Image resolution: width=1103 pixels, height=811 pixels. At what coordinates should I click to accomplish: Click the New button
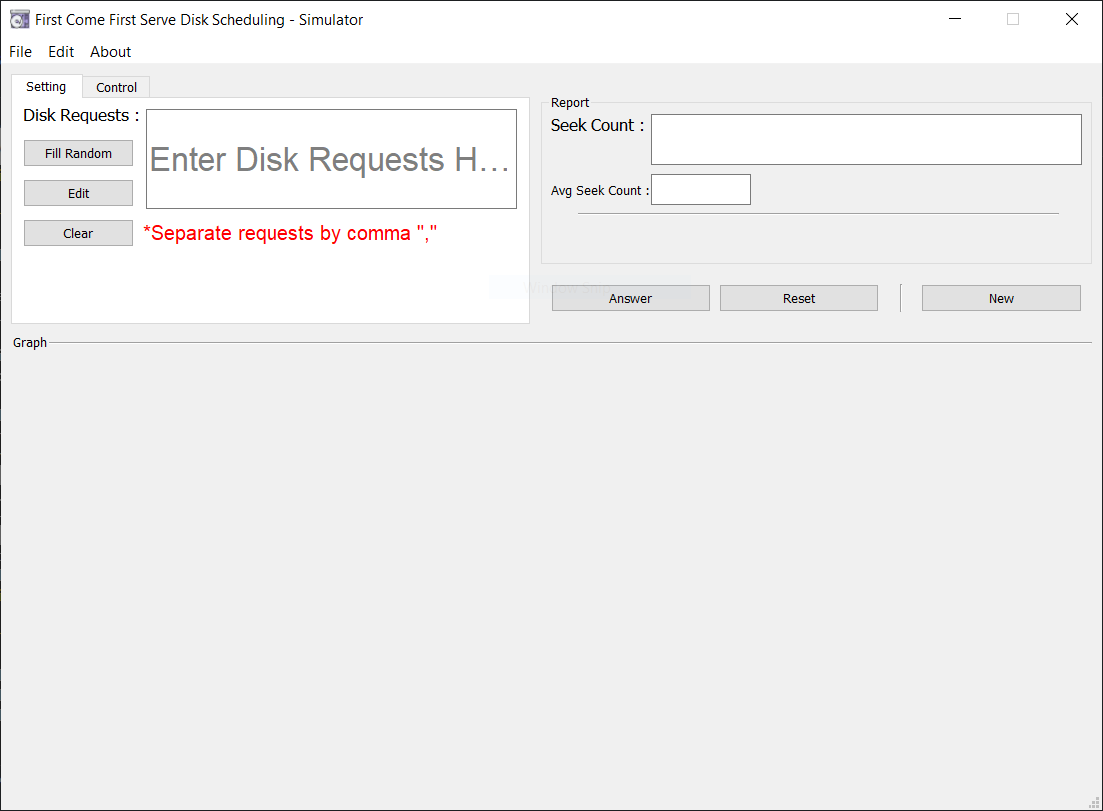1001,298
